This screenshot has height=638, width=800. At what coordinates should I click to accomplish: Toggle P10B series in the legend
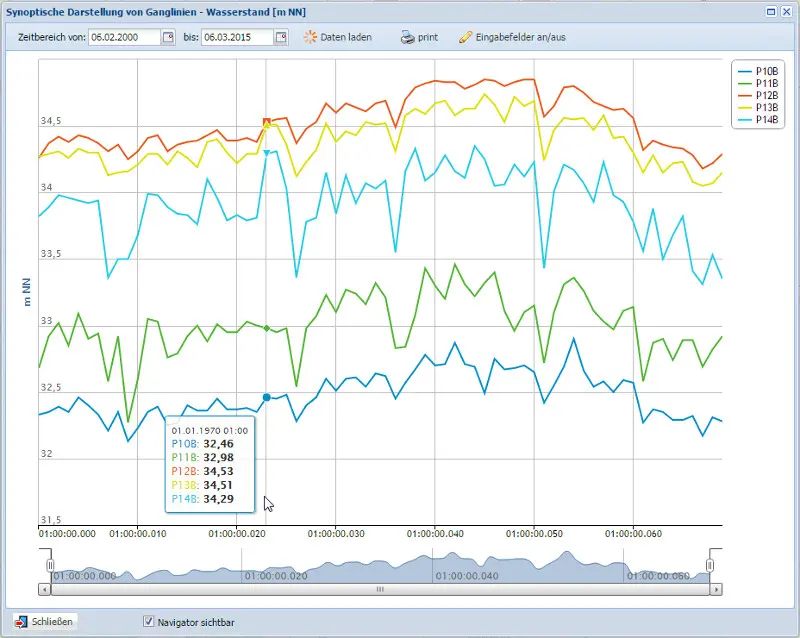pos(758,71)
